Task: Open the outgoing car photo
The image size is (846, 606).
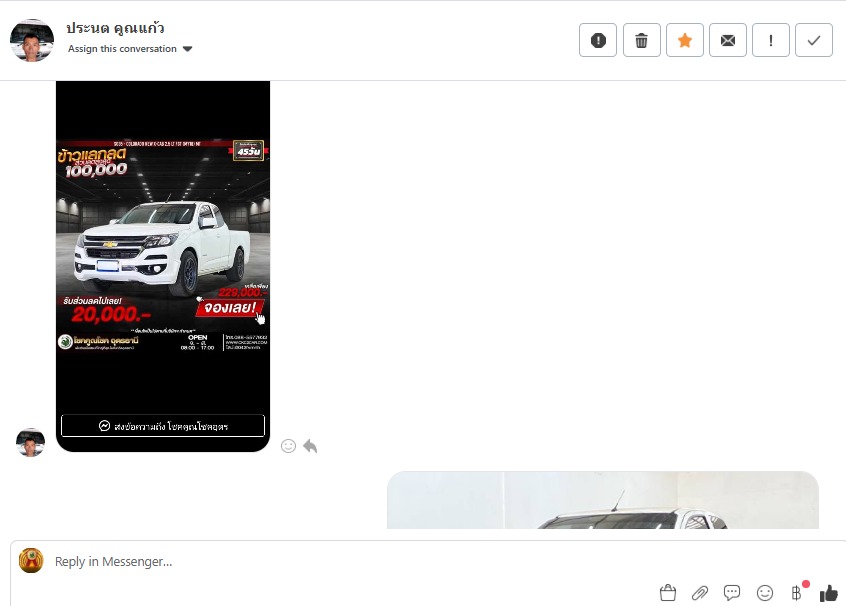Action: pyautogui.click(x=603, y=500)
